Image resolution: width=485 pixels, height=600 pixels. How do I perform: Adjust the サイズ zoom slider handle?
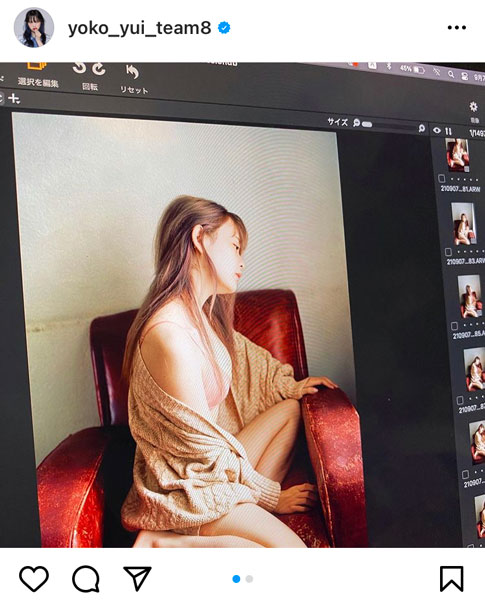pos(367,124)
